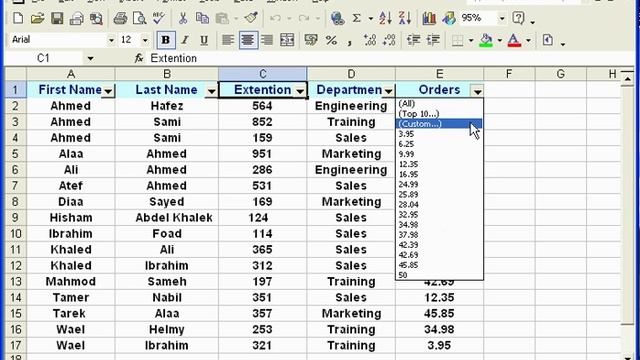Viewport: 640px width, 360px height.
Task: Open the Fill Color palette arrow
Action: click(x=500, y=40)
